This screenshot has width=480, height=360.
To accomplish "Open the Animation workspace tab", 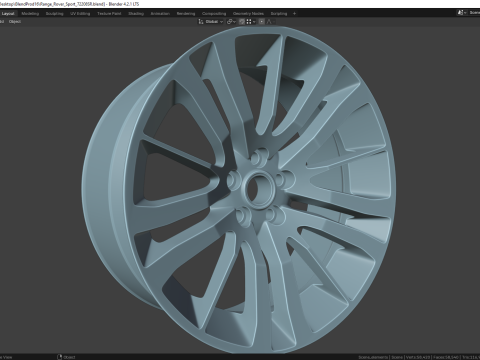I will tap(160, 14).
